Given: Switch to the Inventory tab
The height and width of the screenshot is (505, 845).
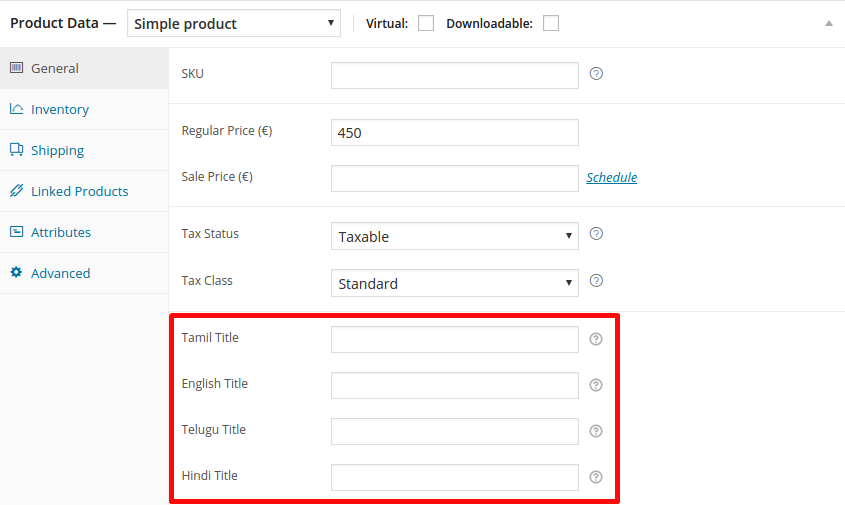Looking at the screenshot, I should point(60,109).
